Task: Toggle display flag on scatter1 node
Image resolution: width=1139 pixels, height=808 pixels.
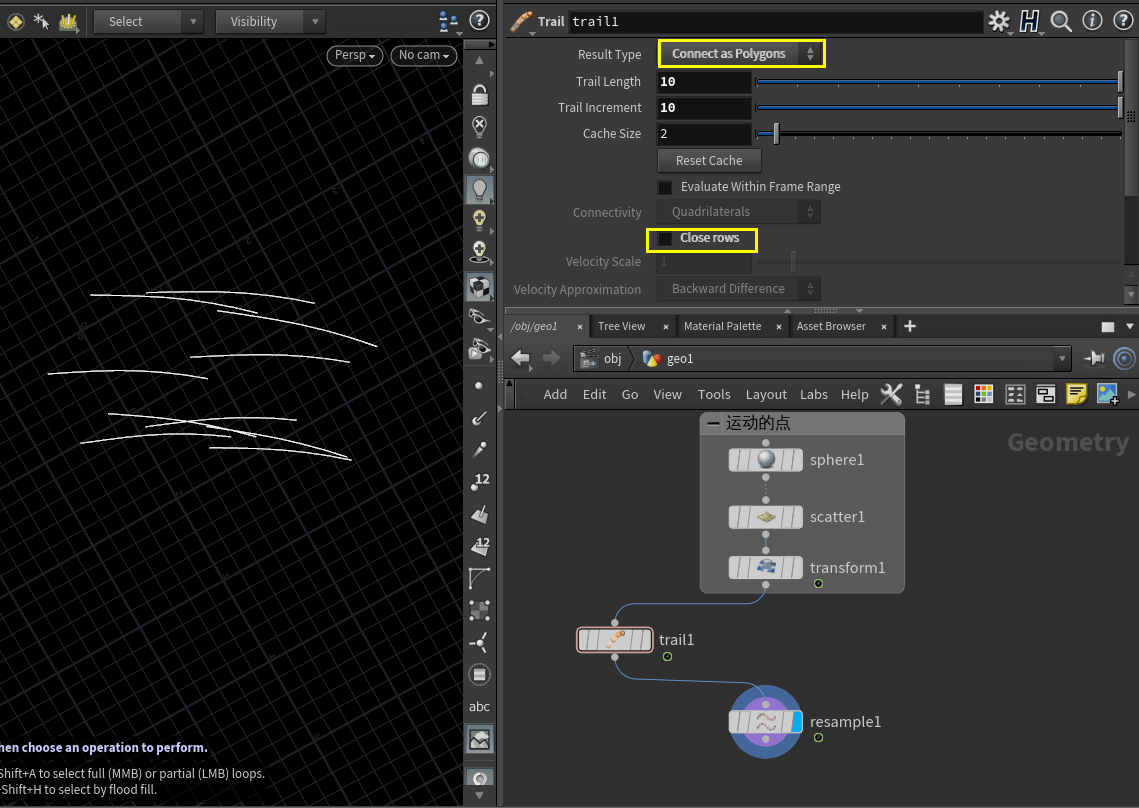Action: click(797, 517)
